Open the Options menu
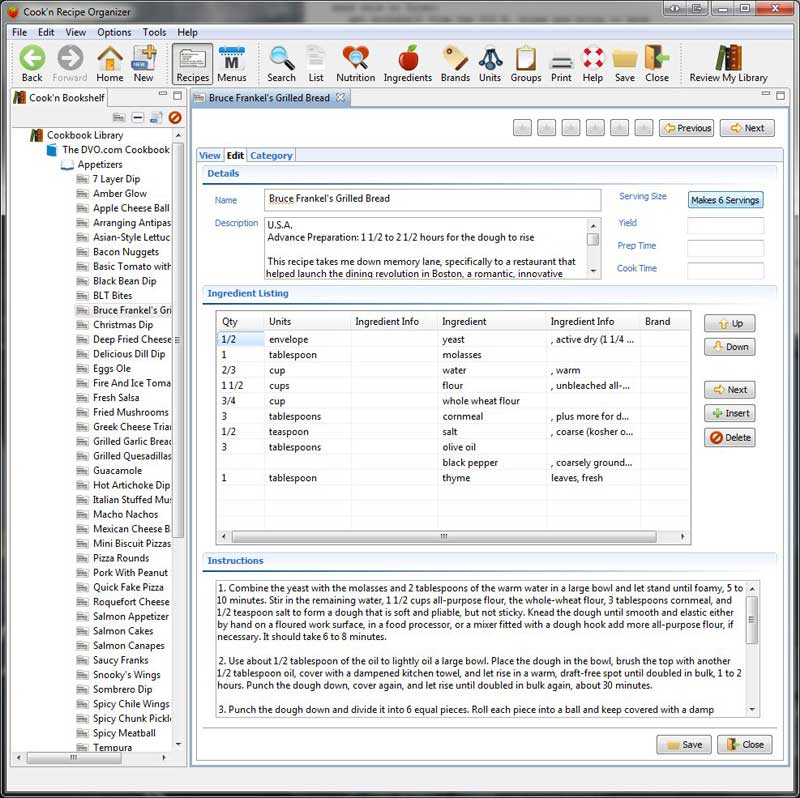 tap(114, 32)
